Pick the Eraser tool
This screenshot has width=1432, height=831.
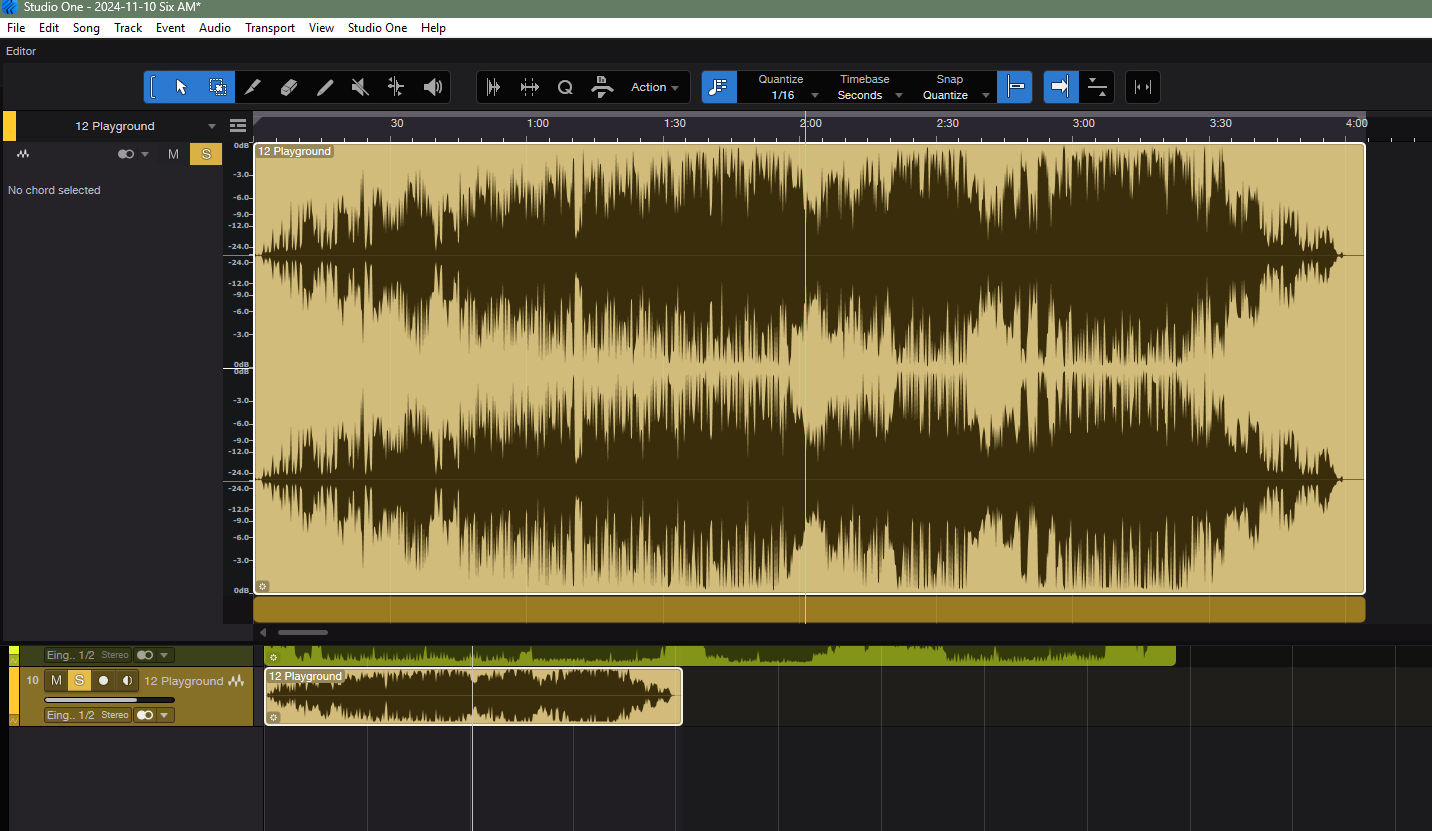289,87
